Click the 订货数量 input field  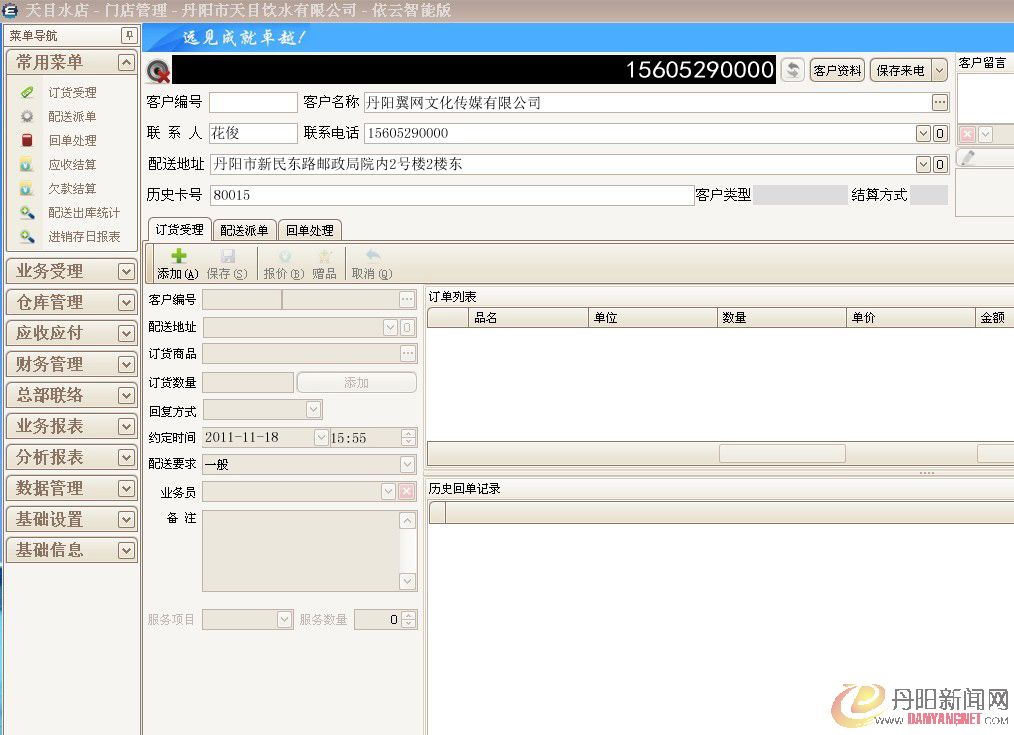coord(248,383)
